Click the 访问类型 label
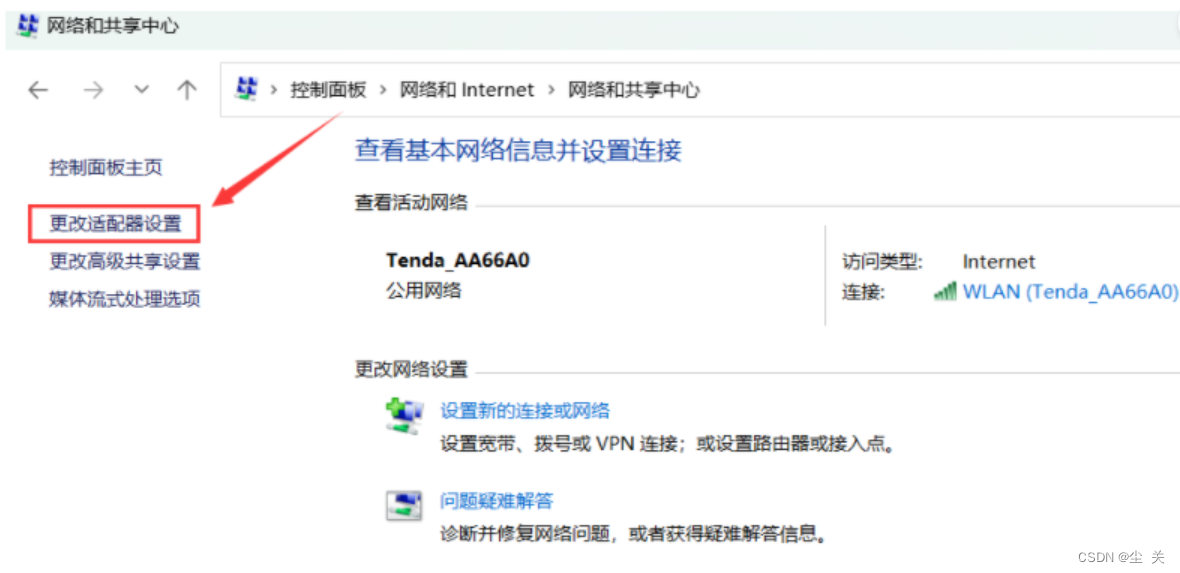The image size is (1180, 573). pos(883,261)
